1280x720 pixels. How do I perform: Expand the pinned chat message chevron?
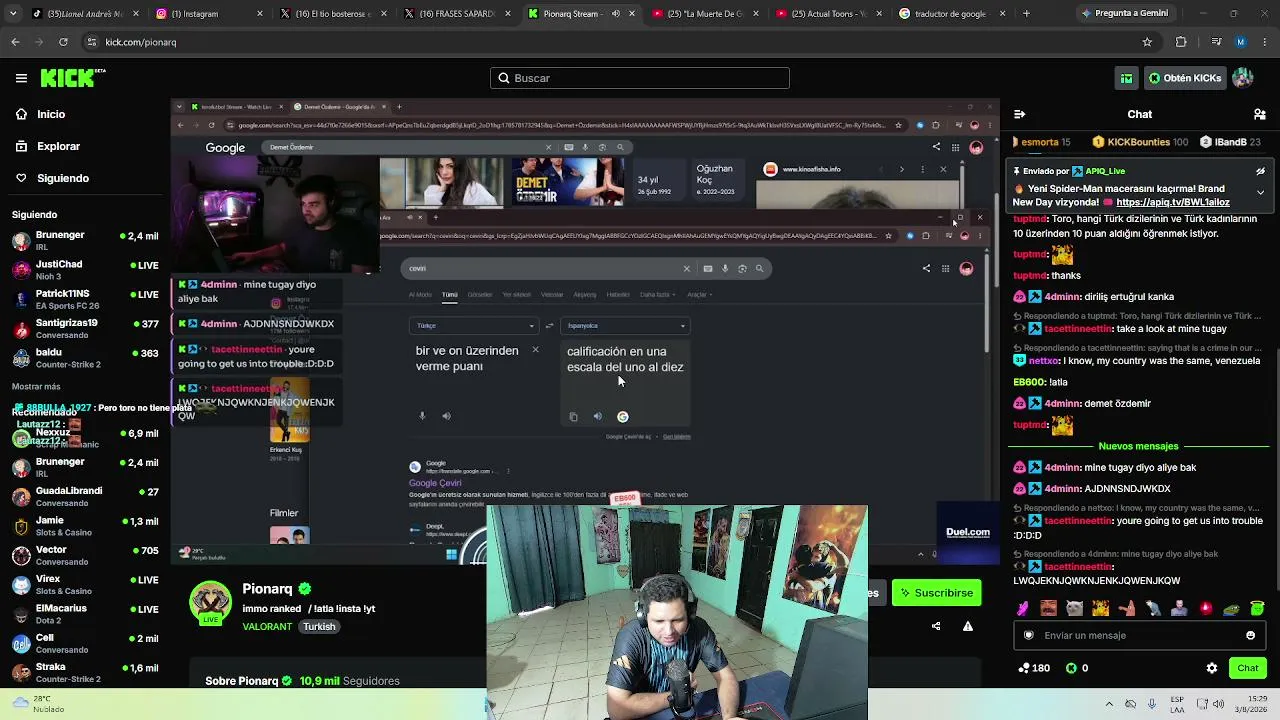(1260, 192)
